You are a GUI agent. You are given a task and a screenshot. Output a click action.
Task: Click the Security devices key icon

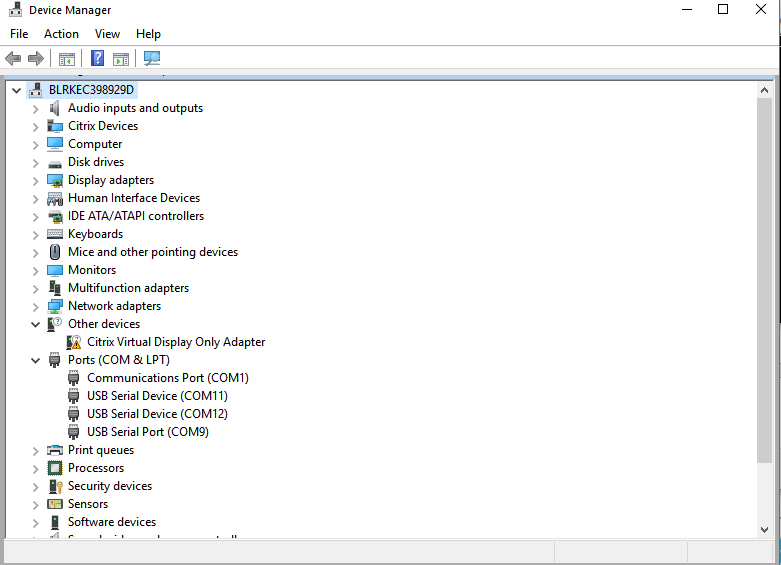tap(55, 486)
